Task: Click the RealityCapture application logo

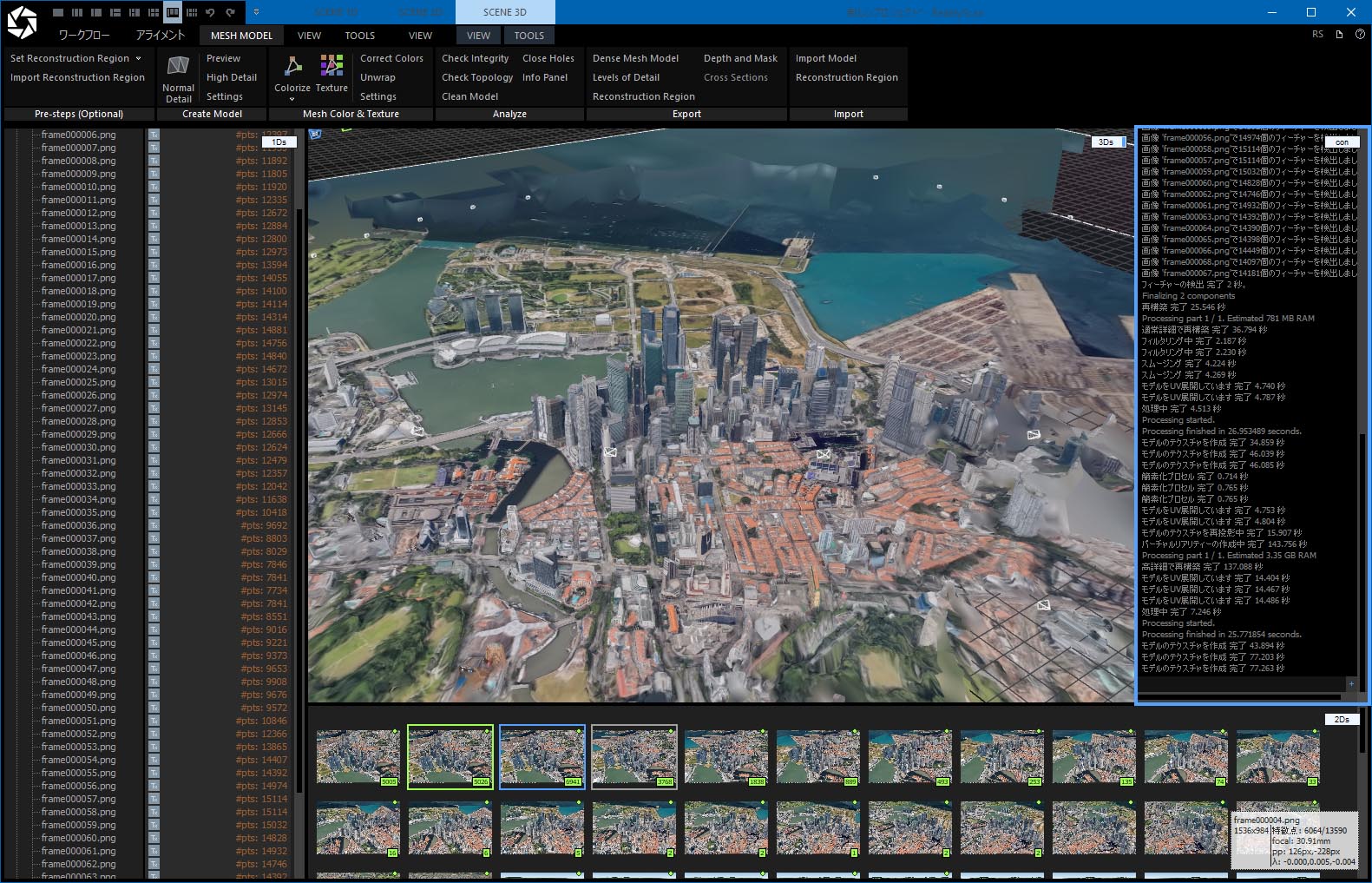Action: tap(22, 22)
